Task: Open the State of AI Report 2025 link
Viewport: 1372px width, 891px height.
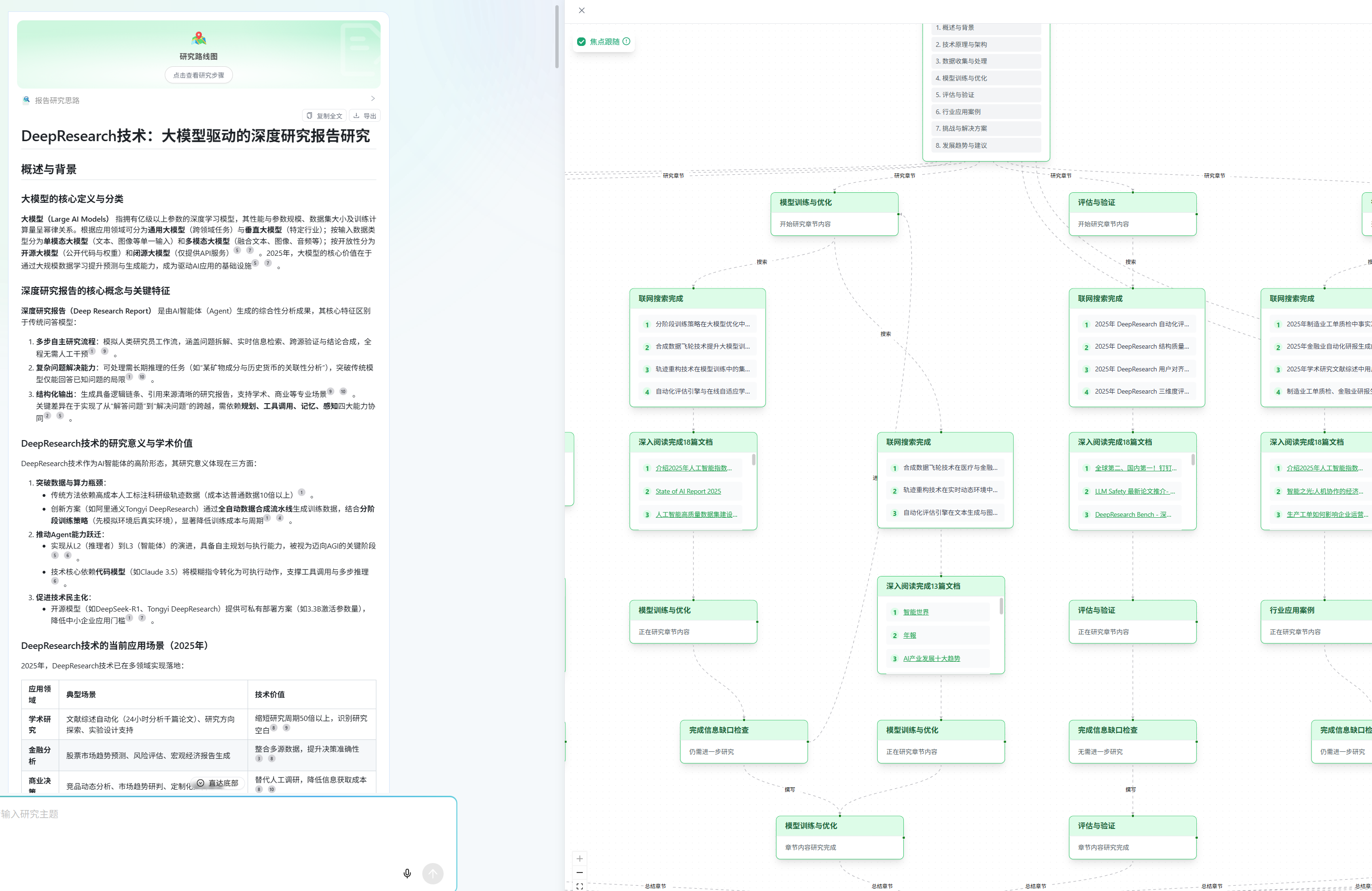Action: tap(689, 491)
